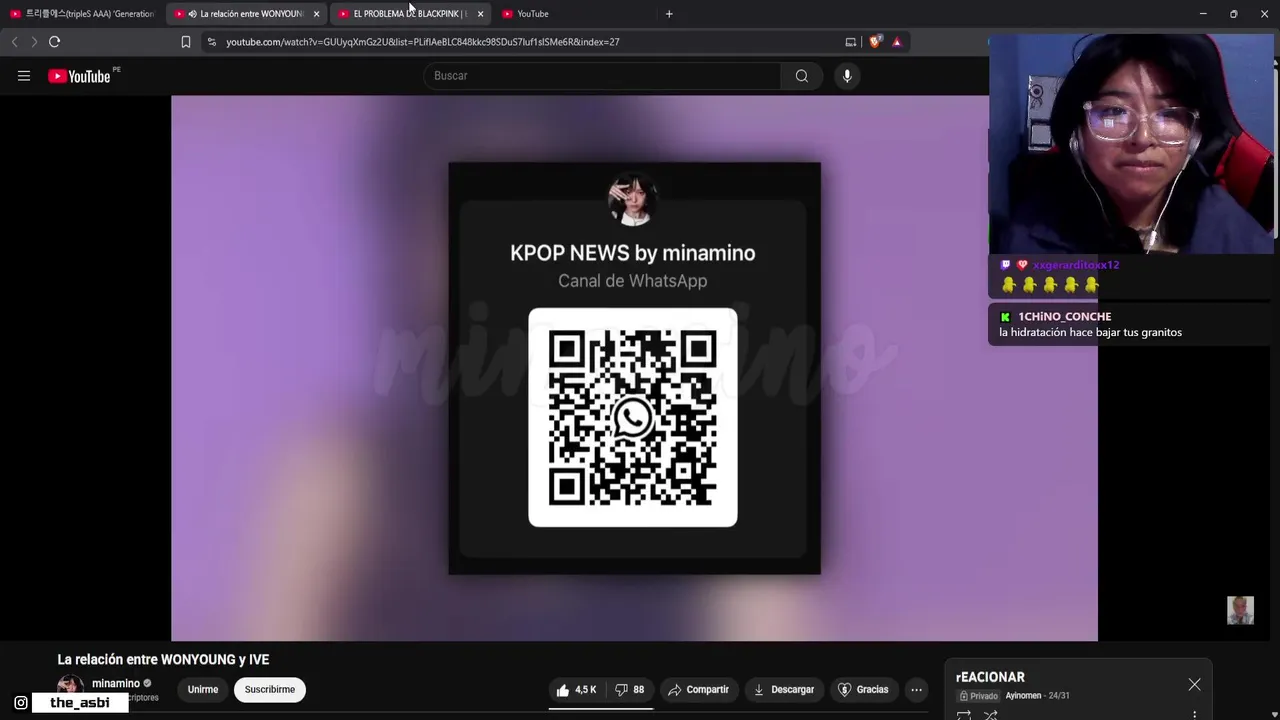Screen dimensions: 1280x720
Task: Open minamino channel avatar
Action: 70,688
